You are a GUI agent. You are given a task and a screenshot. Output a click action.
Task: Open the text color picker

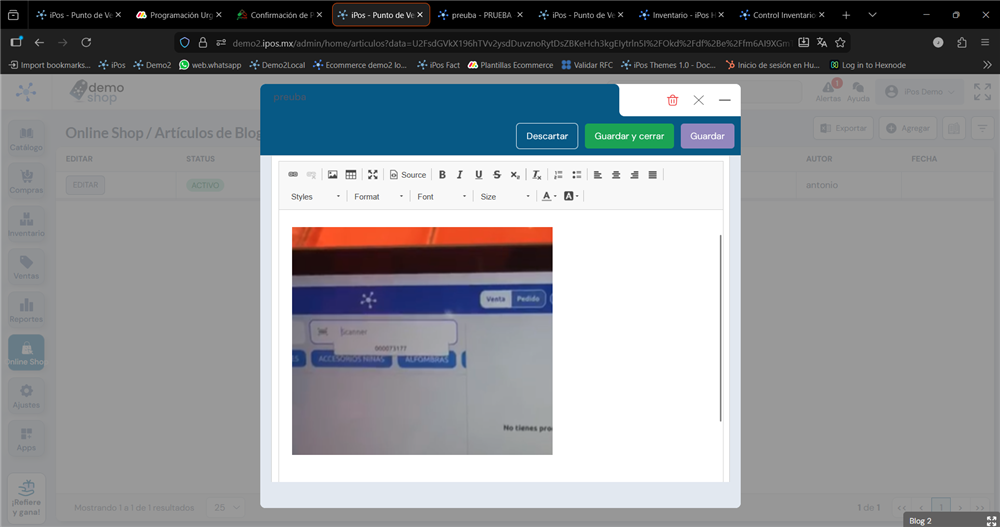coord(549,197)
